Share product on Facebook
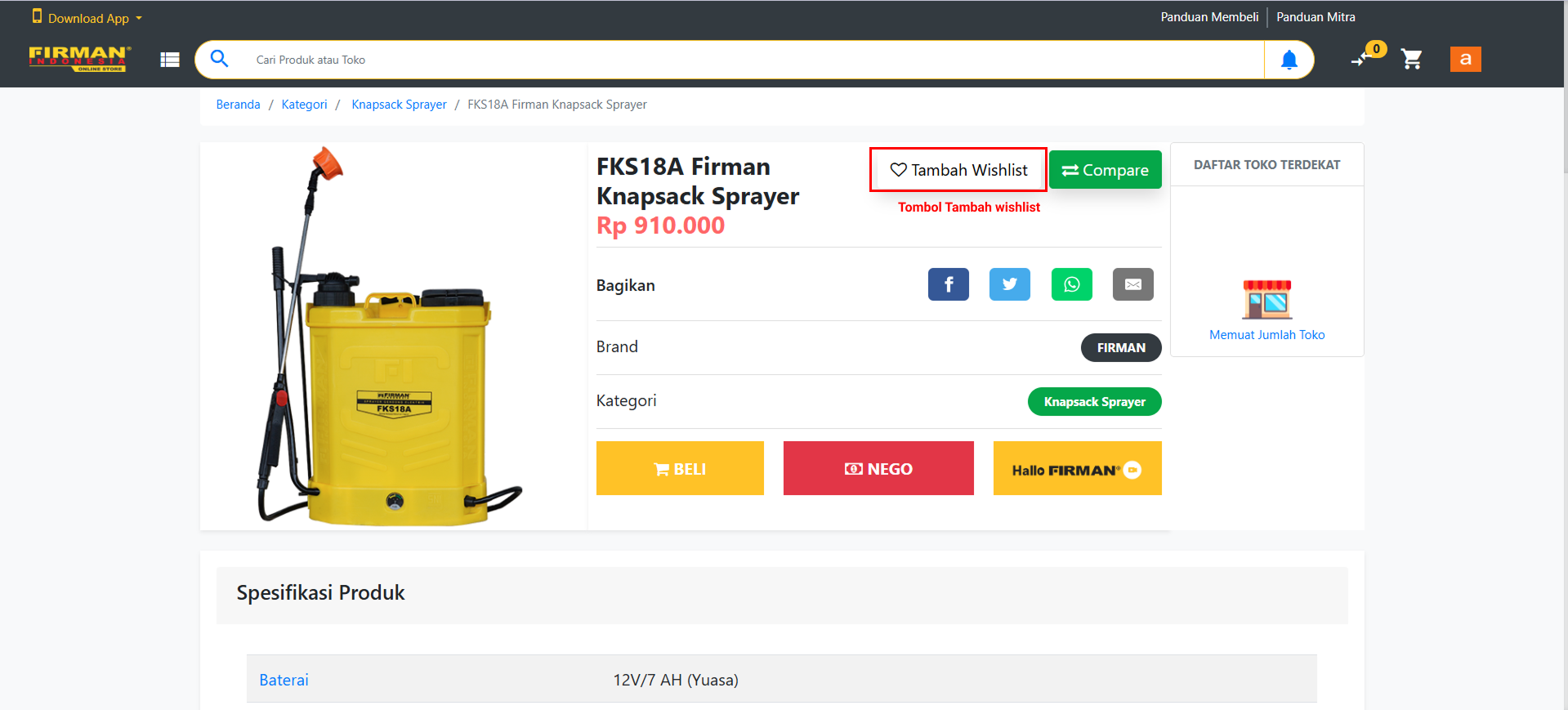 click(x=948, y=284)
